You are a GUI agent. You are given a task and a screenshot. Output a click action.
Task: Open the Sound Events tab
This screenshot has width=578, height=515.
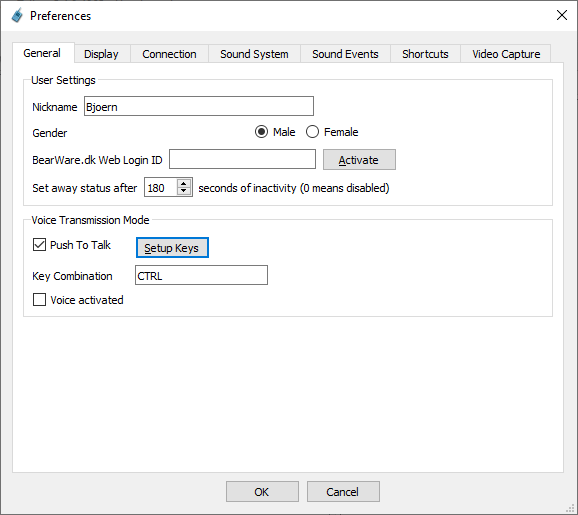coord(345,54)
